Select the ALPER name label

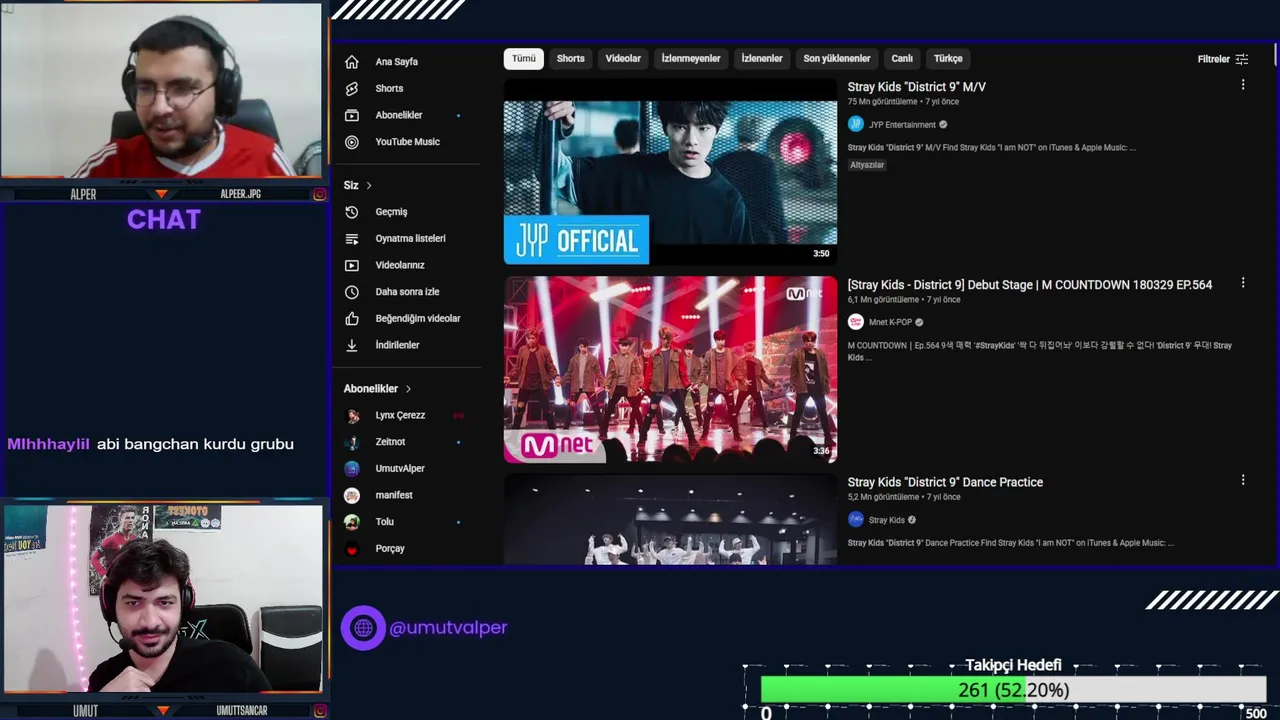point(83,194)
